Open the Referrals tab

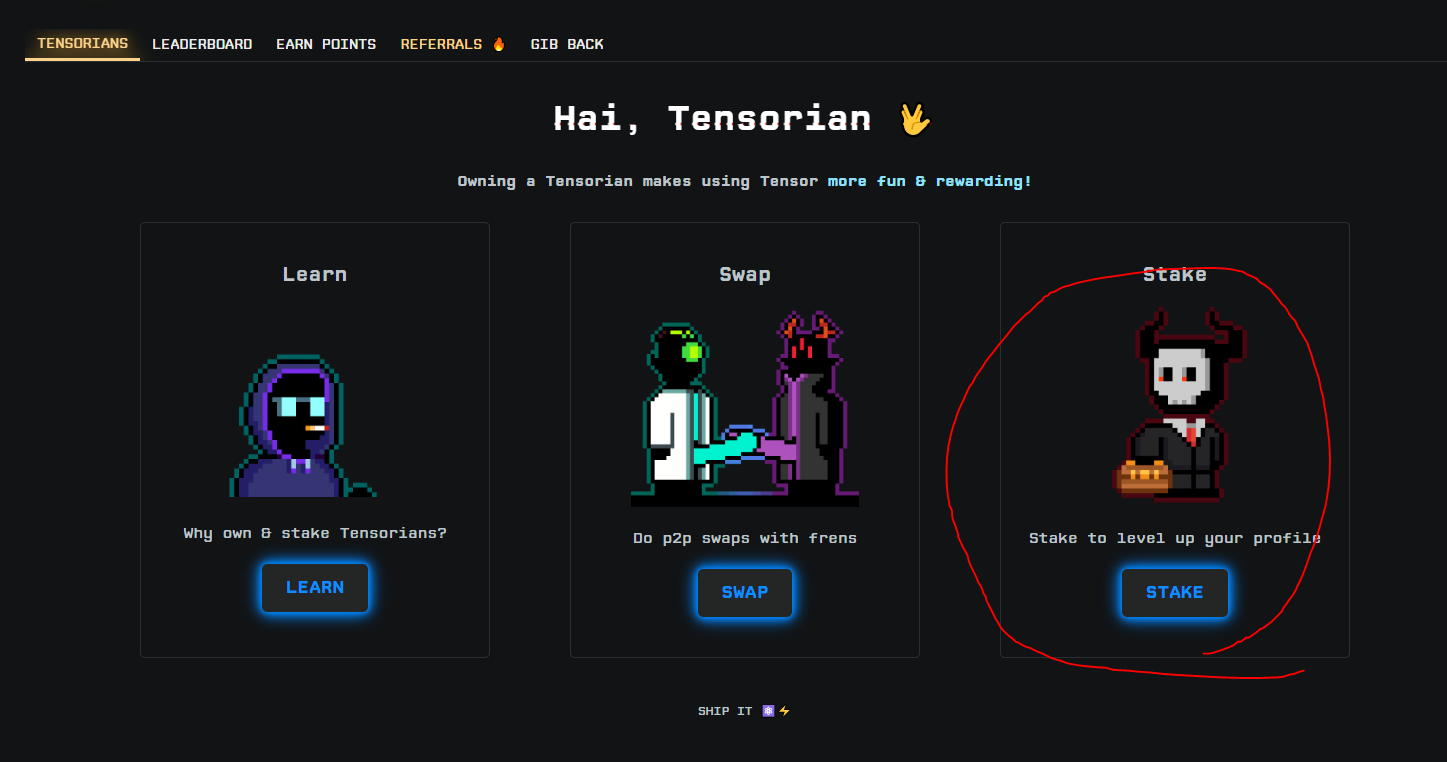point(453,44)
